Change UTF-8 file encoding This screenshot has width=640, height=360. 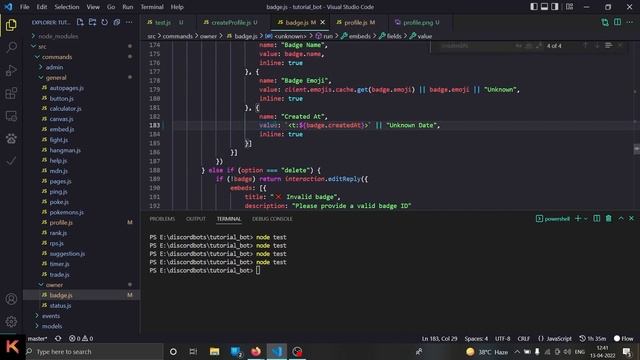click(502, 338)
